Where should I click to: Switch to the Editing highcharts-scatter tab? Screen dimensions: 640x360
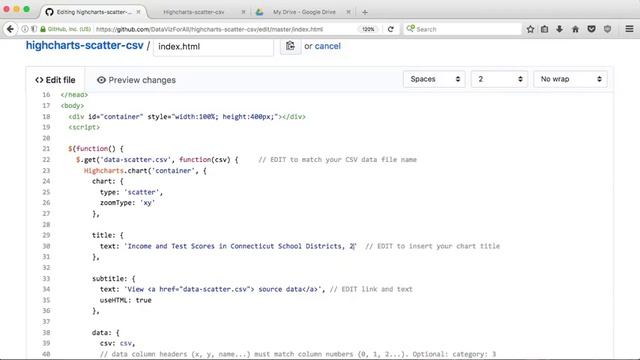pyautogui.click(x=94, y=12)
